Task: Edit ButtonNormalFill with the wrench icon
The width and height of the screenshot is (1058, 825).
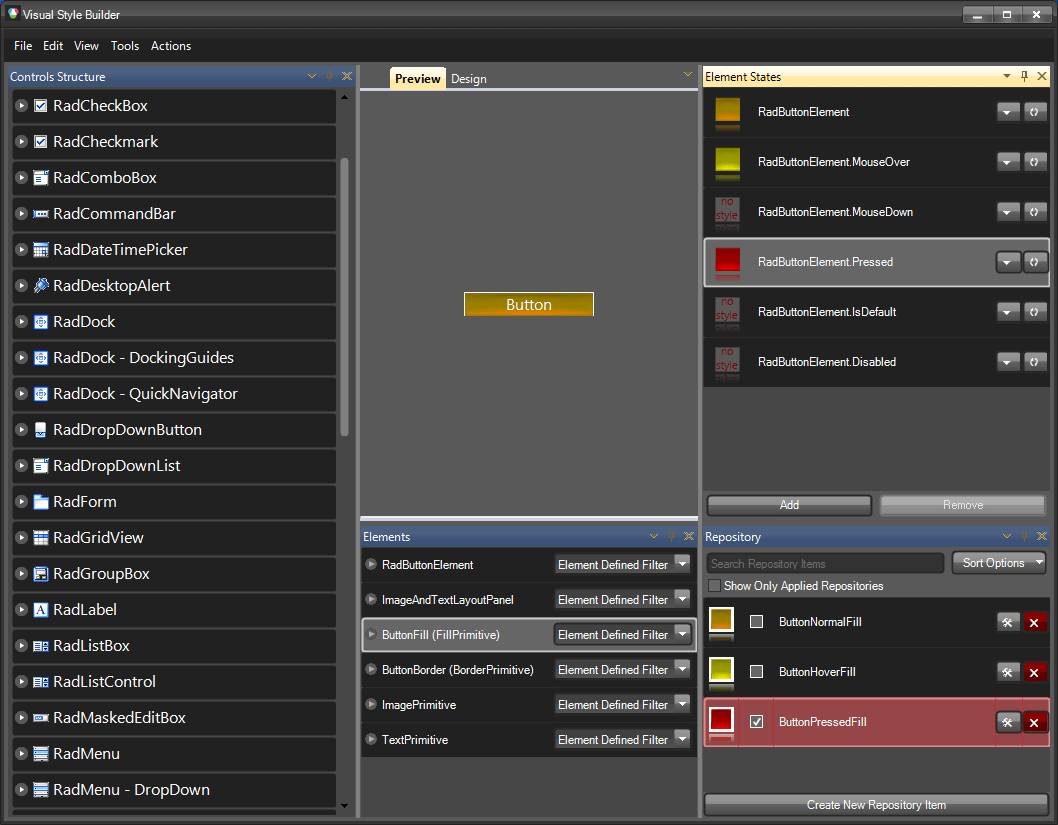Action: point(1008,621)
